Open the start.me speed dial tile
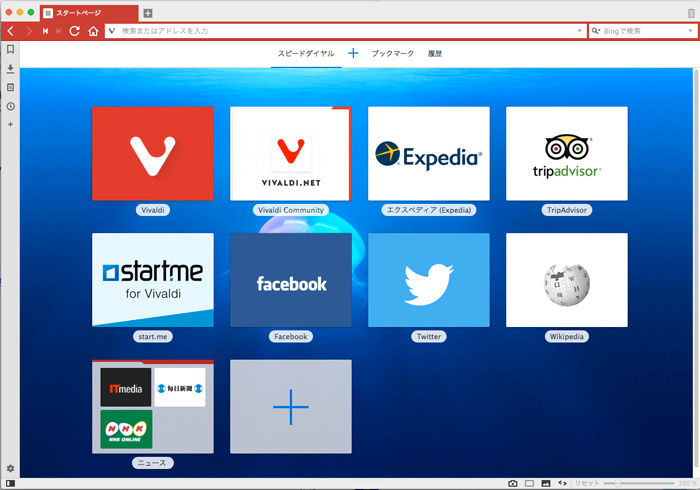 pos(153,280)
